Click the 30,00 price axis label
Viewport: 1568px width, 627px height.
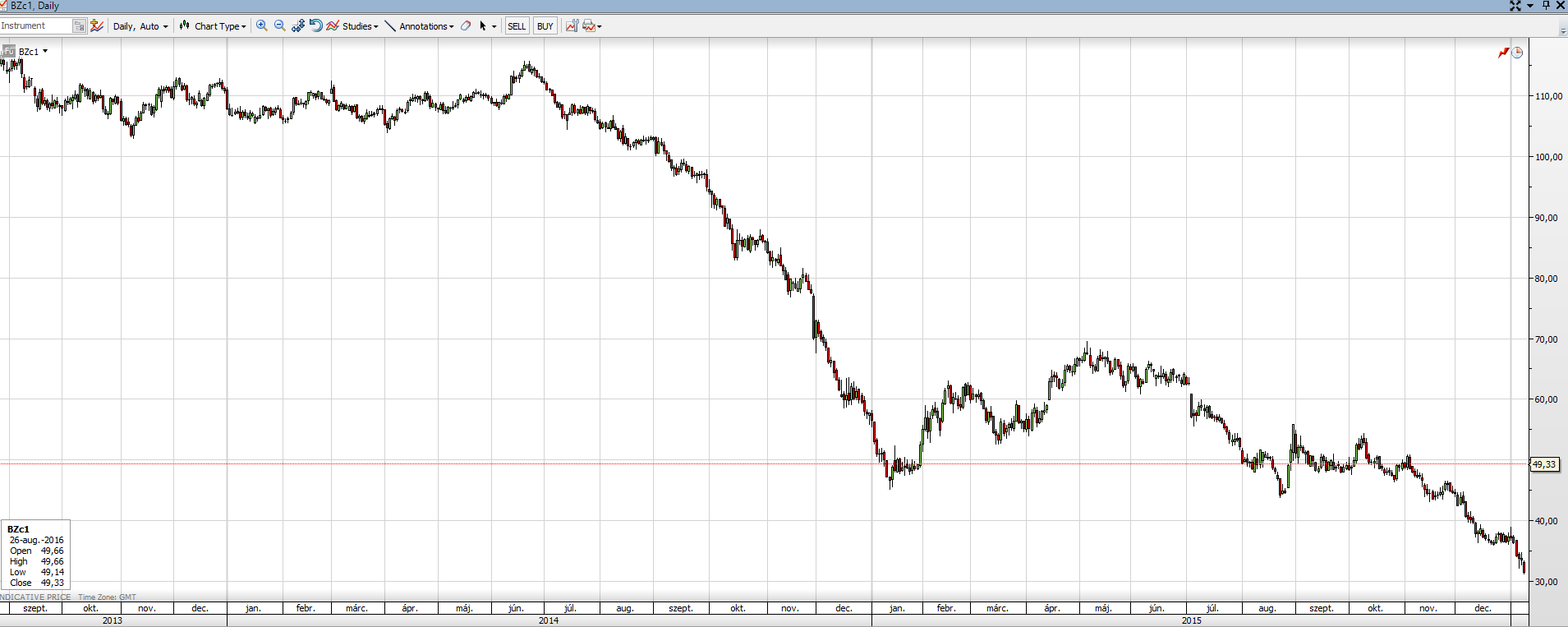(x=1546, y=582)
